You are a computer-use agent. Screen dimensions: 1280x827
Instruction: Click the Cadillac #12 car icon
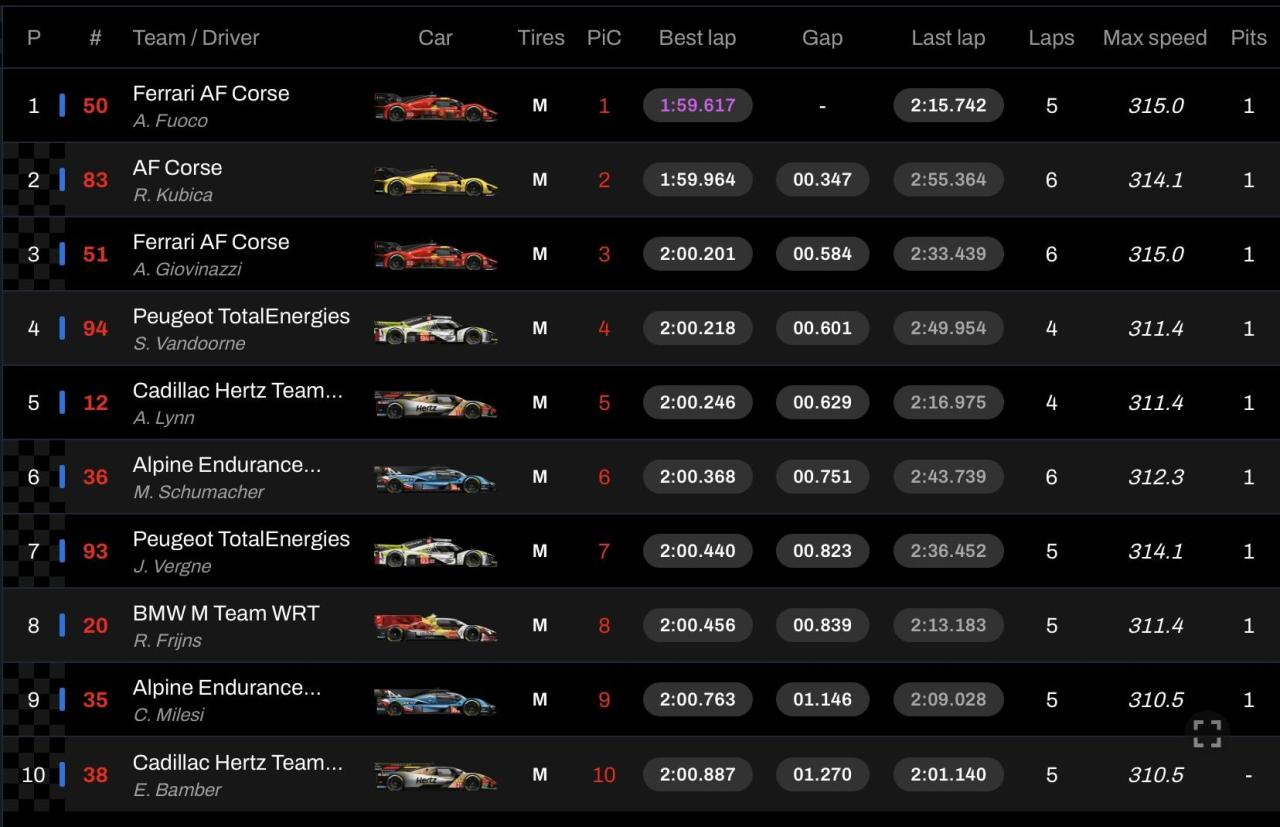pos(435,404)
